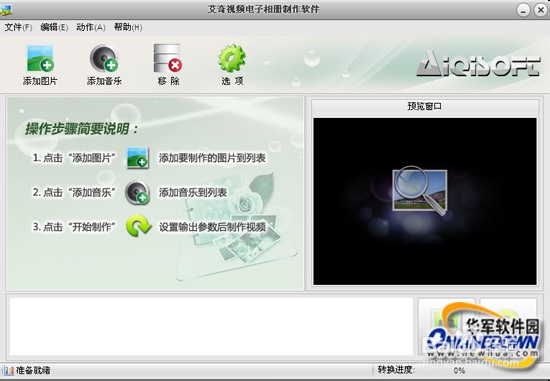Click the add-picture icon in step 1
Image resolution: width=550 pixels, height=381 pixels.
138,158
